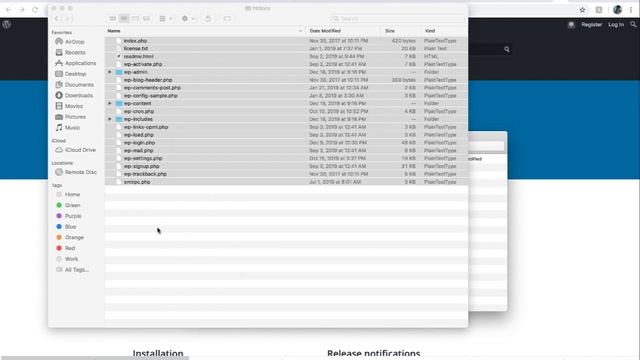Sort files by Date Modified column

[x=343, y=31]
